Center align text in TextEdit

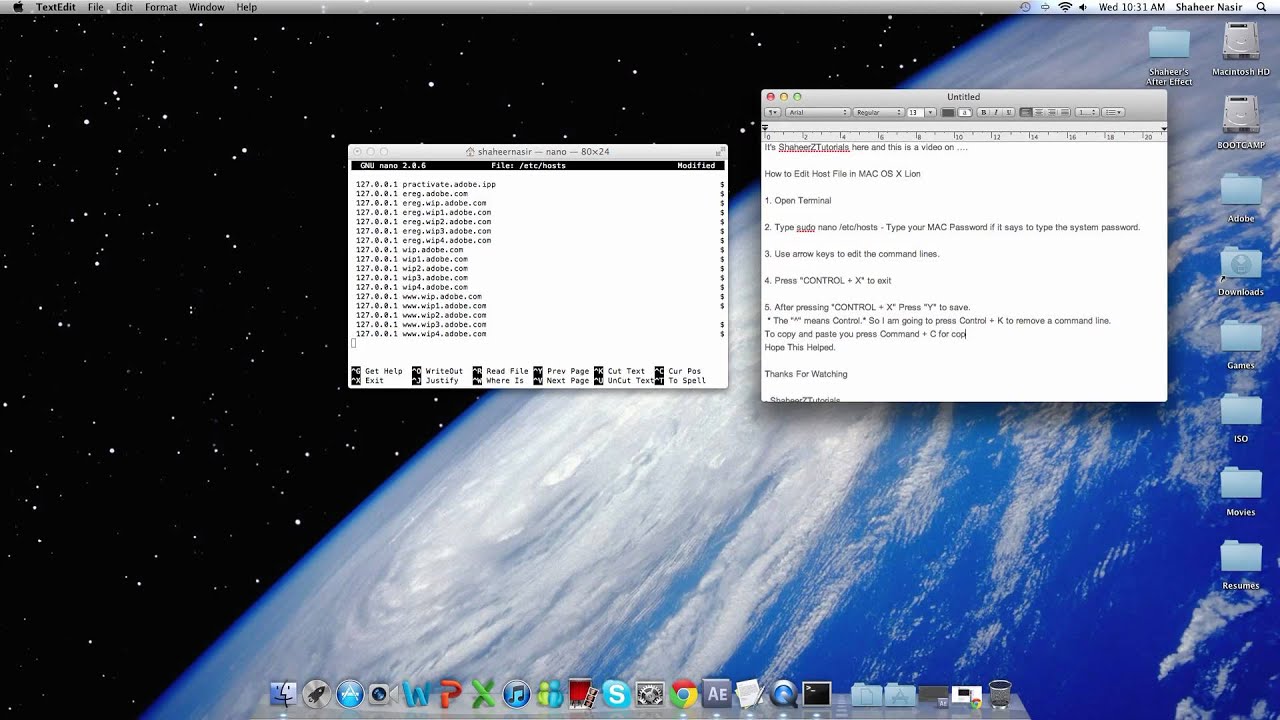1040,112
